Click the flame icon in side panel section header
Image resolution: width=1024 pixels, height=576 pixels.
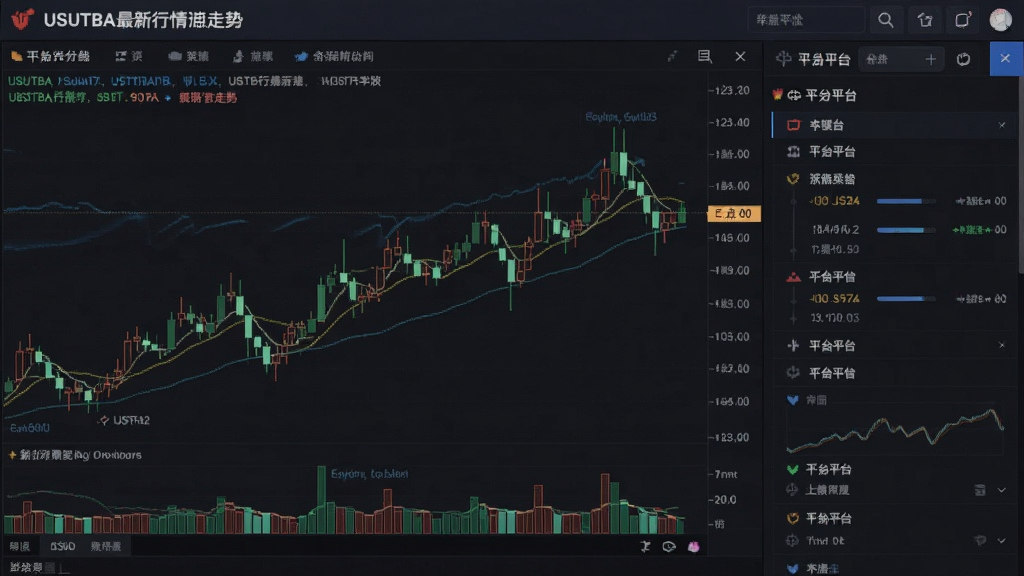point(777,95)
